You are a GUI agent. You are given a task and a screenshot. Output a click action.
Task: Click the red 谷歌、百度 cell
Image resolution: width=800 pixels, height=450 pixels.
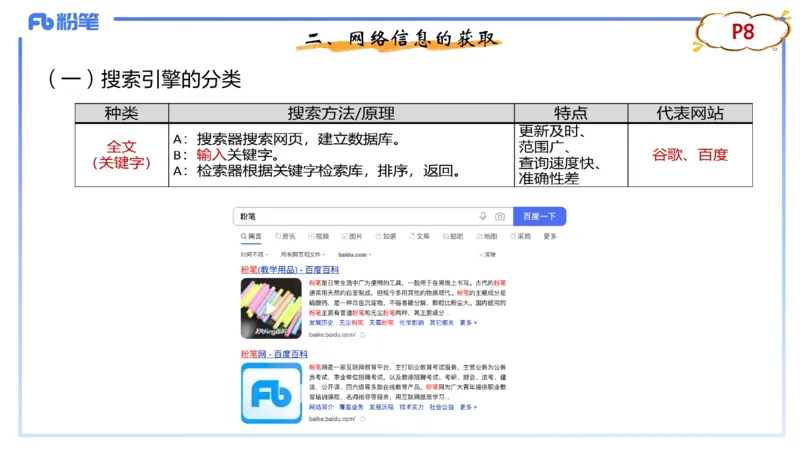tap(690, 155)
